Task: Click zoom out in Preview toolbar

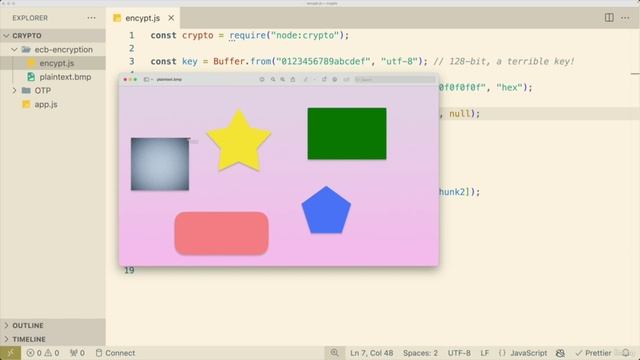Action: pyautogui.click(x=273, y=80)
